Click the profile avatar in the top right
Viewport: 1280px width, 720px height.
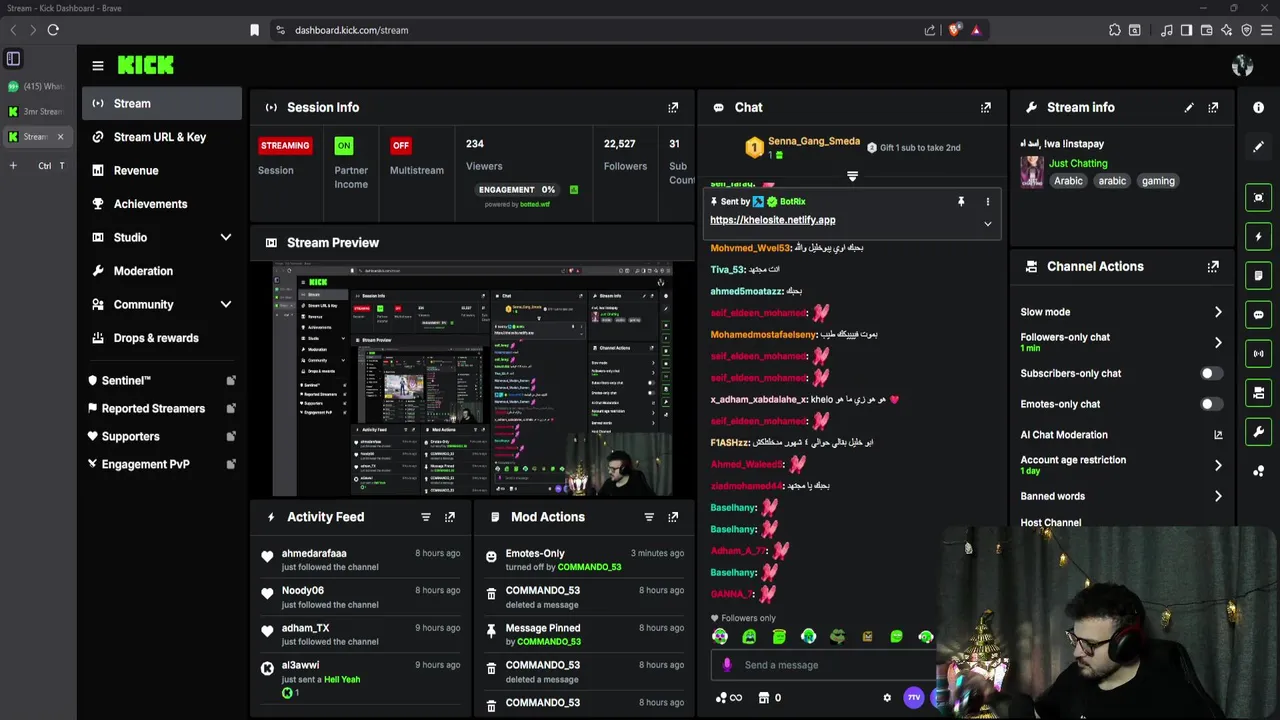(x=1243, y=66)
